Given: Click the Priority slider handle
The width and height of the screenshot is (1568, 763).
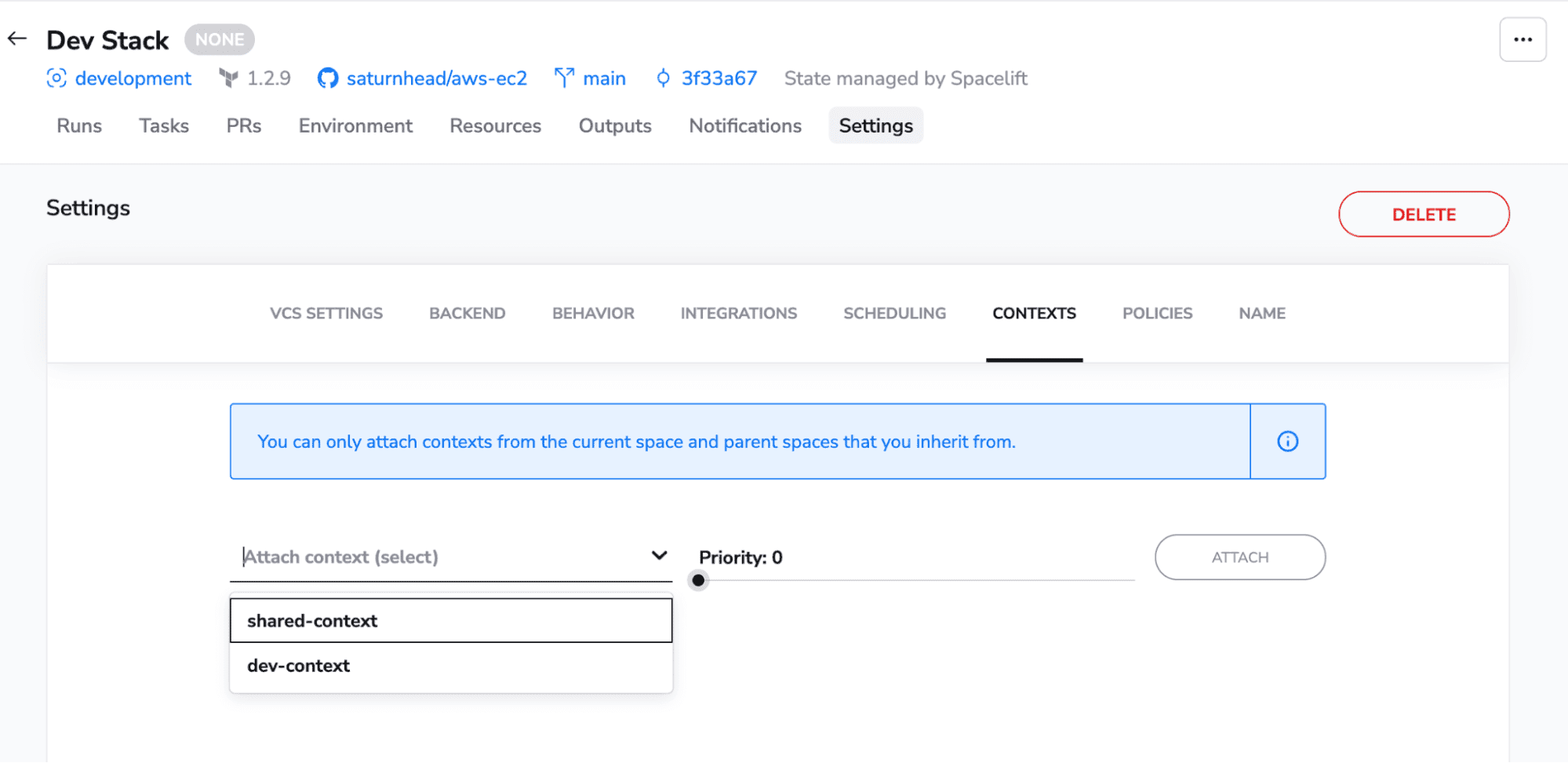Looking at the screenshot, I should pos(698,580).
